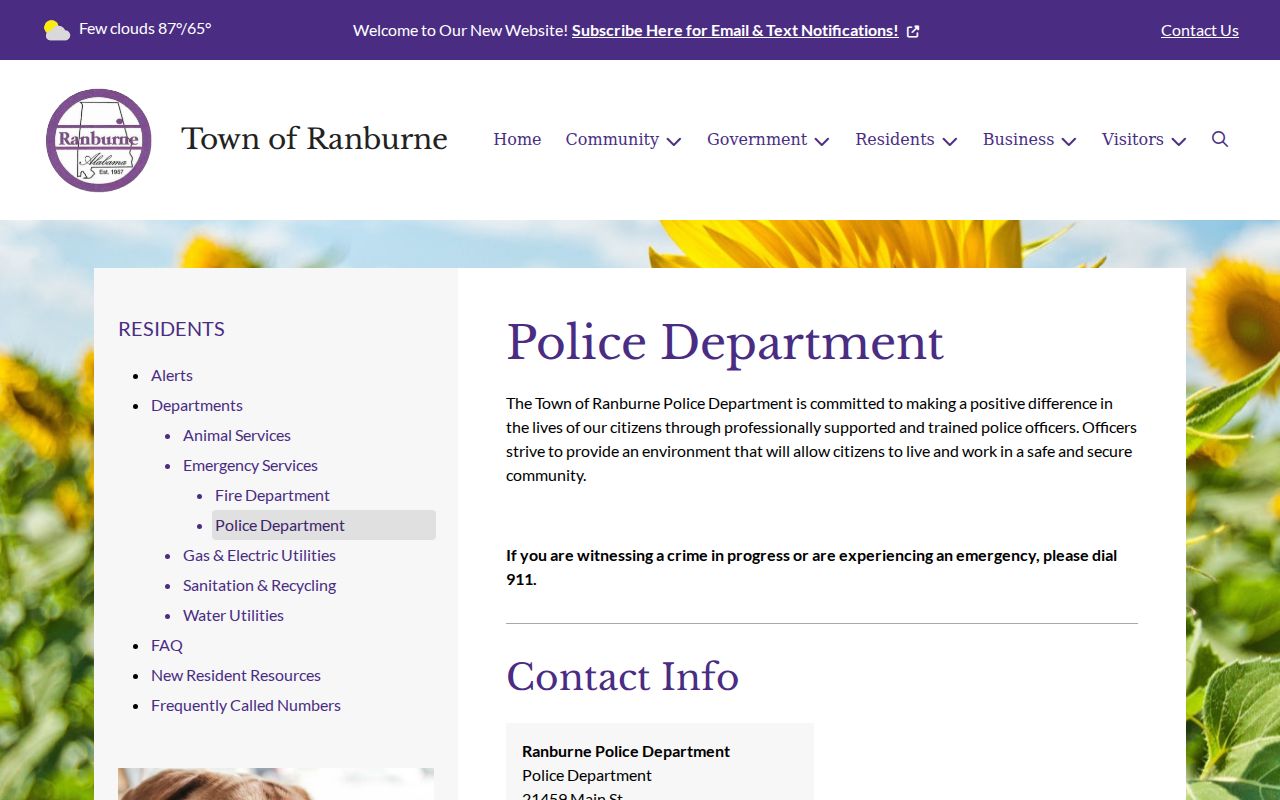The width and height of the screenshot is (1280, 800).
Task: Click the Few clouds 87°/65° weather text
Action: click(x=145, y=28)
